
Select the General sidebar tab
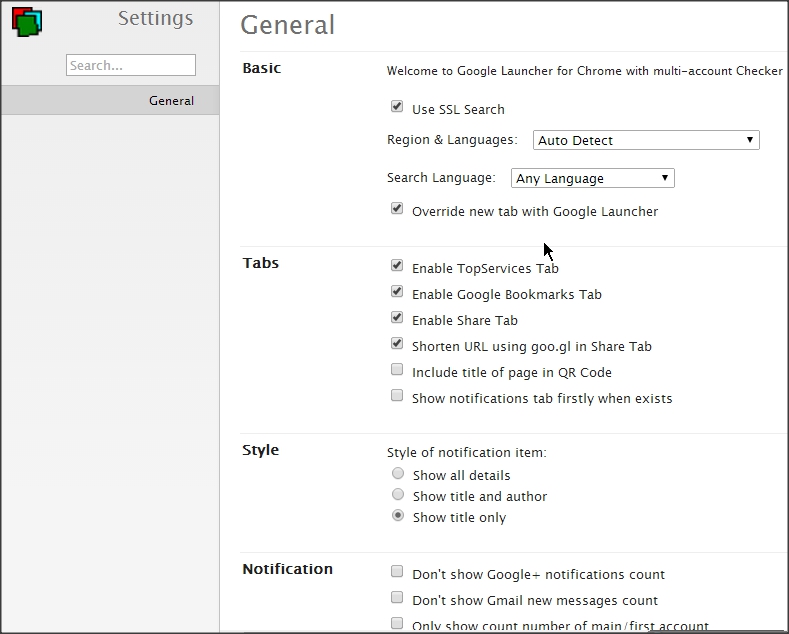point(110,100)
